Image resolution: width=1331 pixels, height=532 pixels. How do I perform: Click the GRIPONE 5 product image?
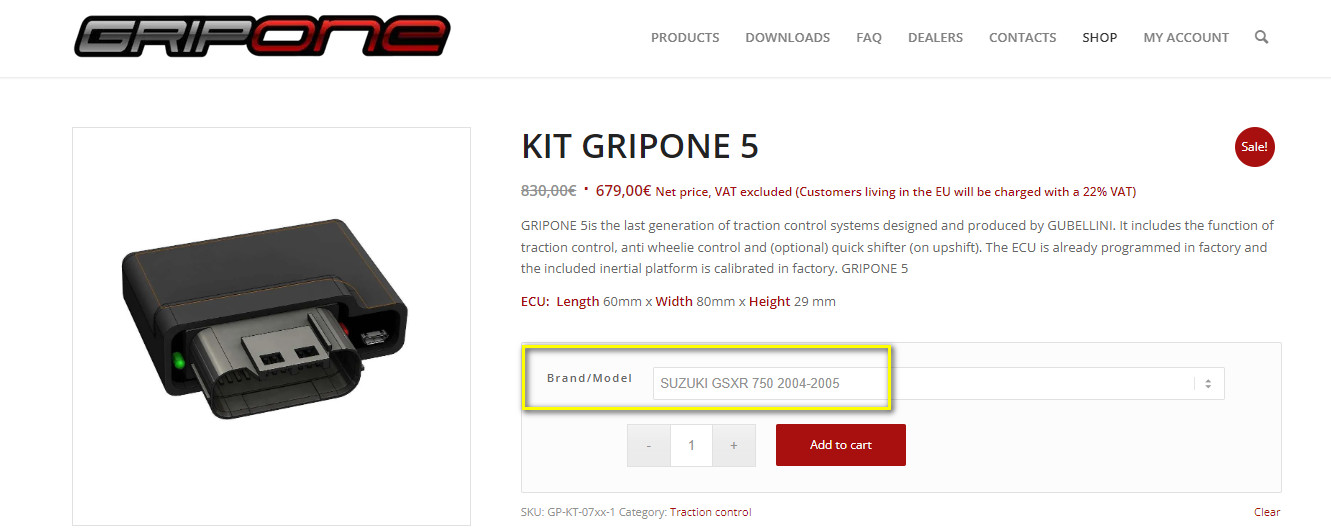pyautogui.click(x=271, y=326)
